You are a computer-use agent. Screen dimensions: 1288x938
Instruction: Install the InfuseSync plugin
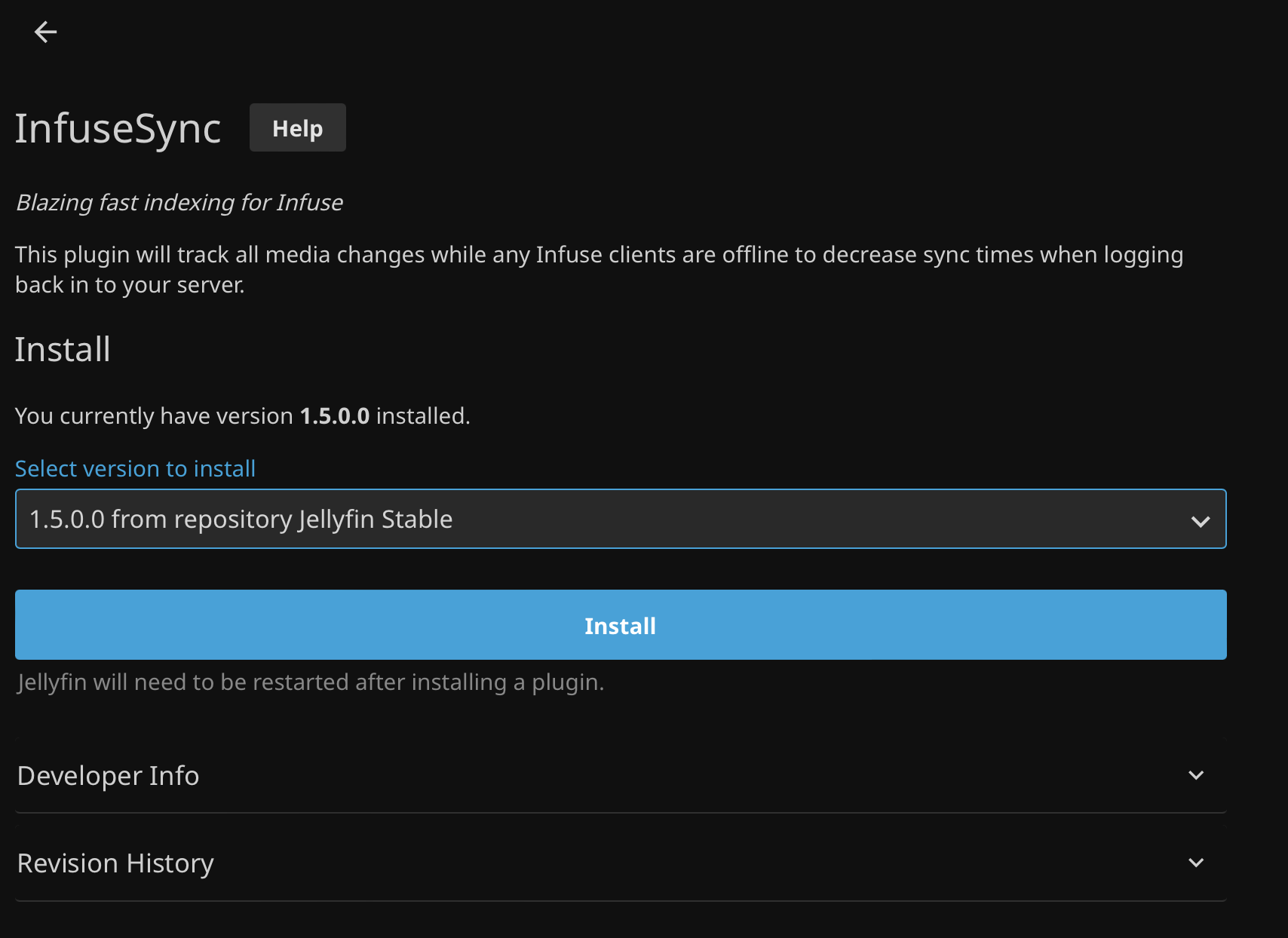[x=620, y=624]
